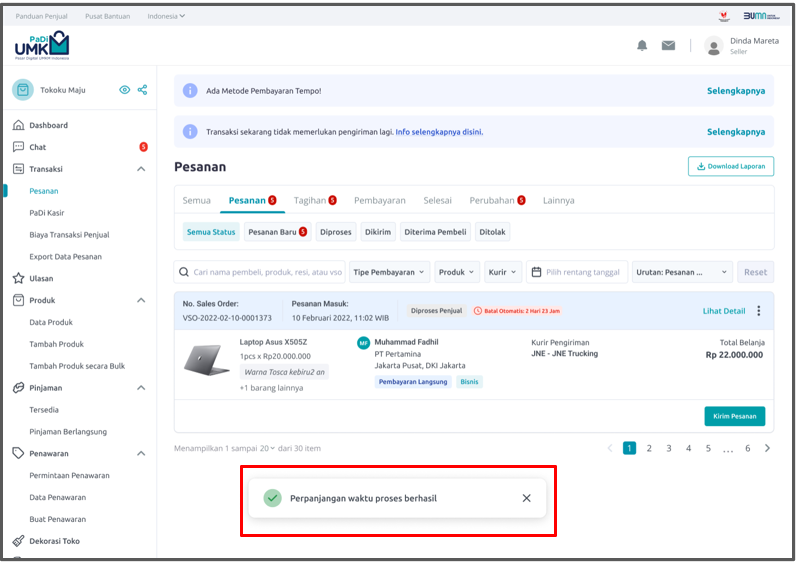Filter by Pesanan Baru status

click(x=277, y=232)
